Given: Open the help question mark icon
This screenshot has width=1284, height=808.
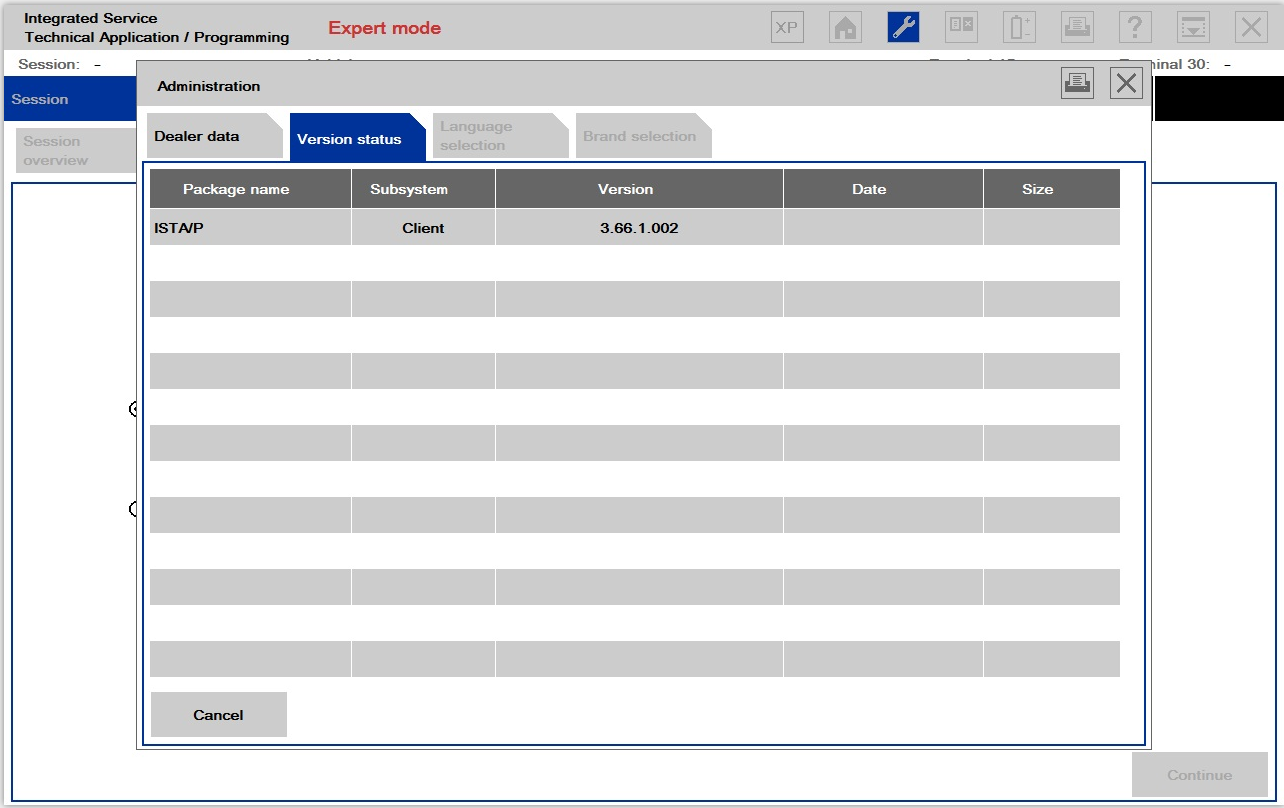Looking at the screenshot, I should [x=1136, y=27].
